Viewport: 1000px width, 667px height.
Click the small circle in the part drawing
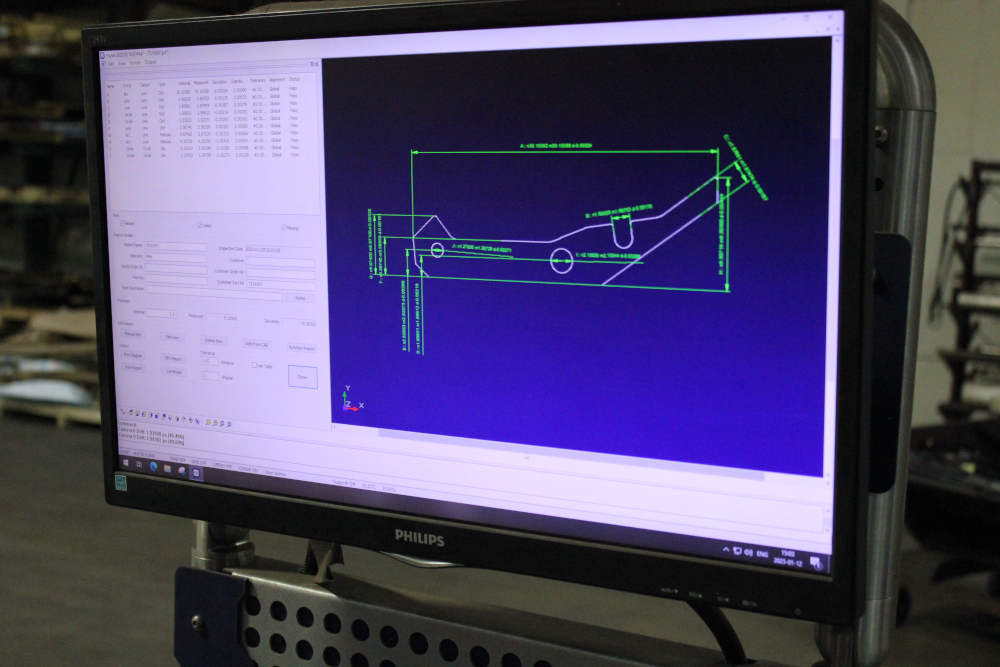click(x=437, y=249)
